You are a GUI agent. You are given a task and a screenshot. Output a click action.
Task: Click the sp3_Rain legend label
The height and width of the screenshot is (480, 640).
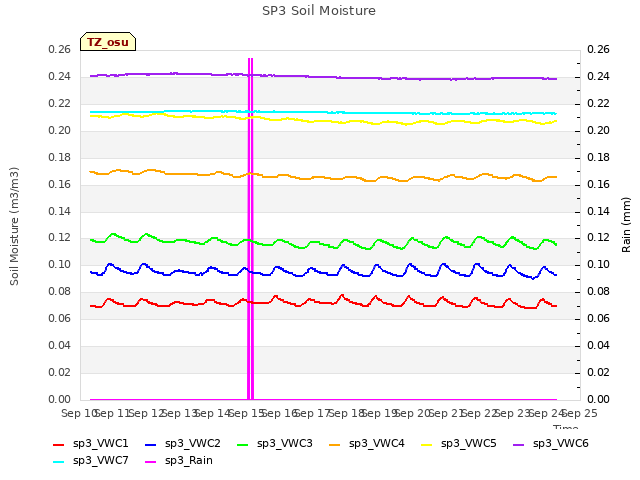coord(189,461)
